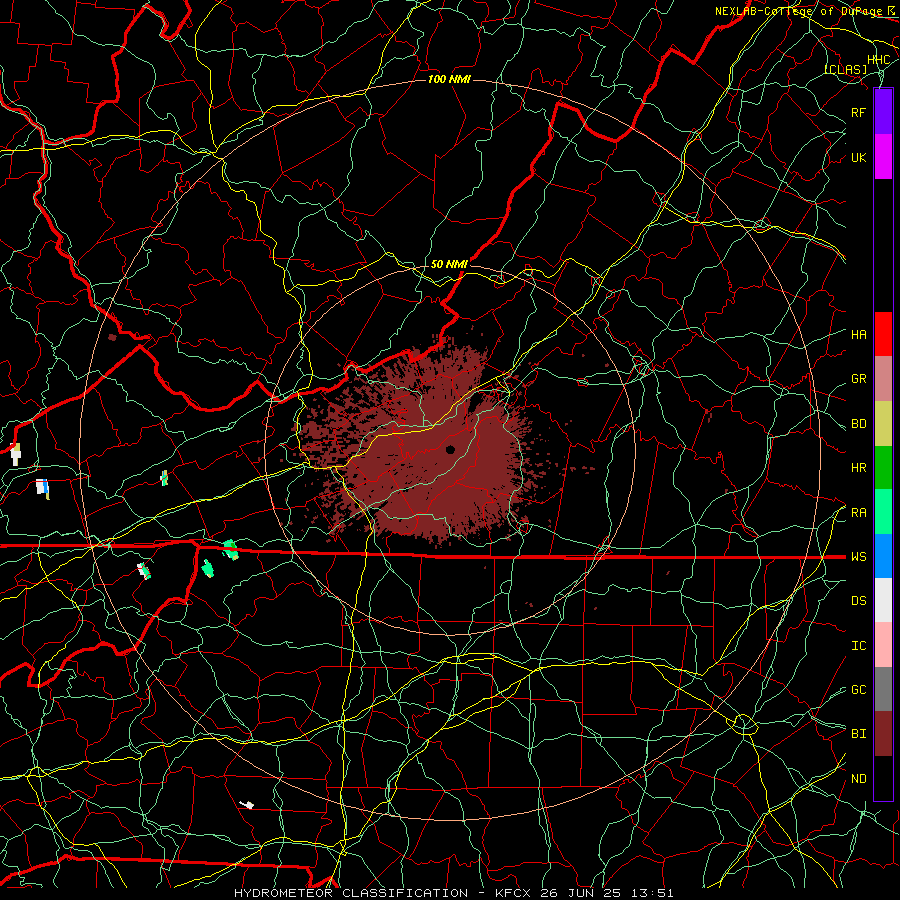This screenshot has width=900, height=900.
Task: Select the GR pink legend swatch
Action: click(x=883, y=379)
